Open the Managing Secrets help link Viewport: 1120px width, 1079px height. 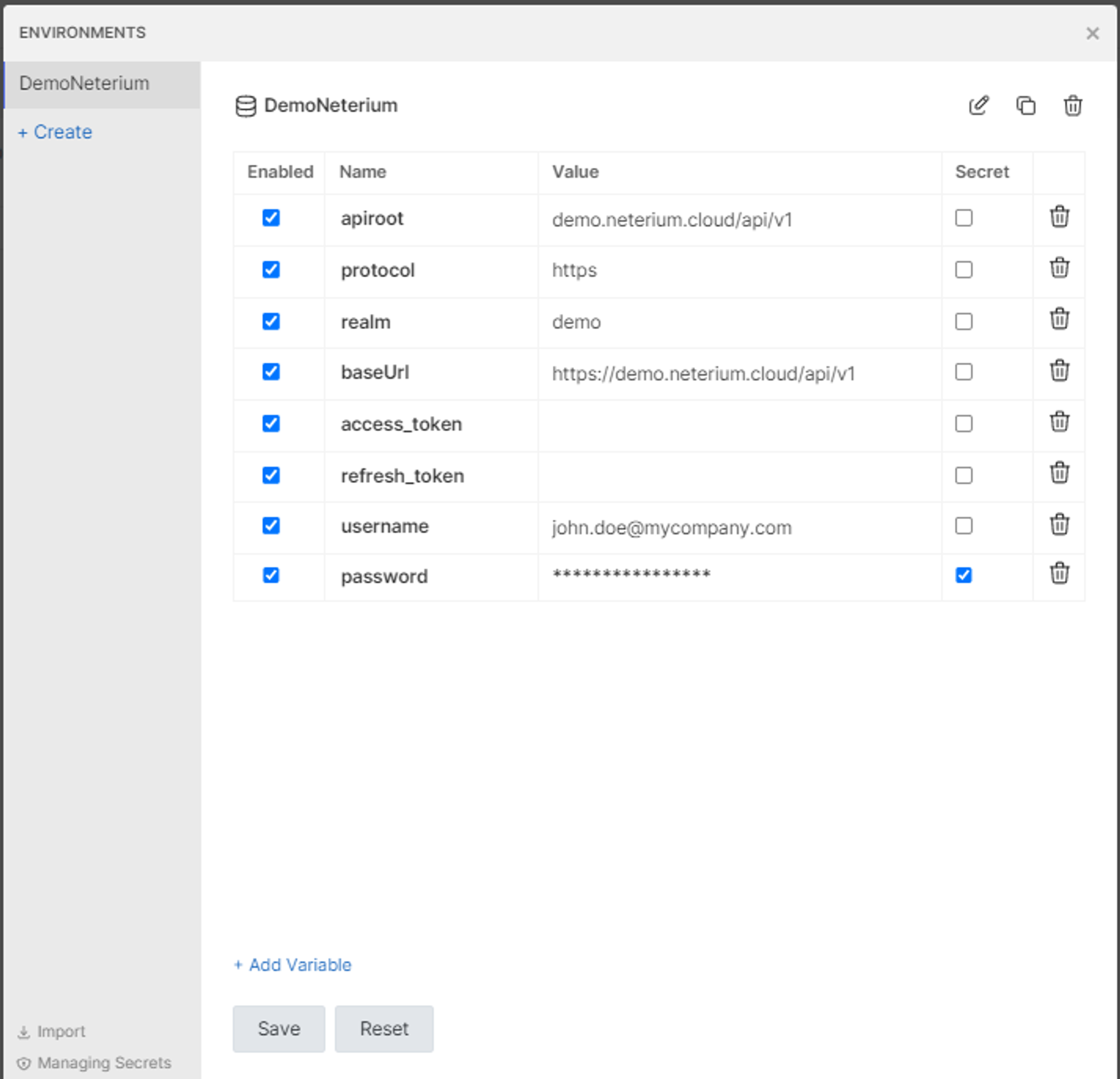tap(94, 1063)
